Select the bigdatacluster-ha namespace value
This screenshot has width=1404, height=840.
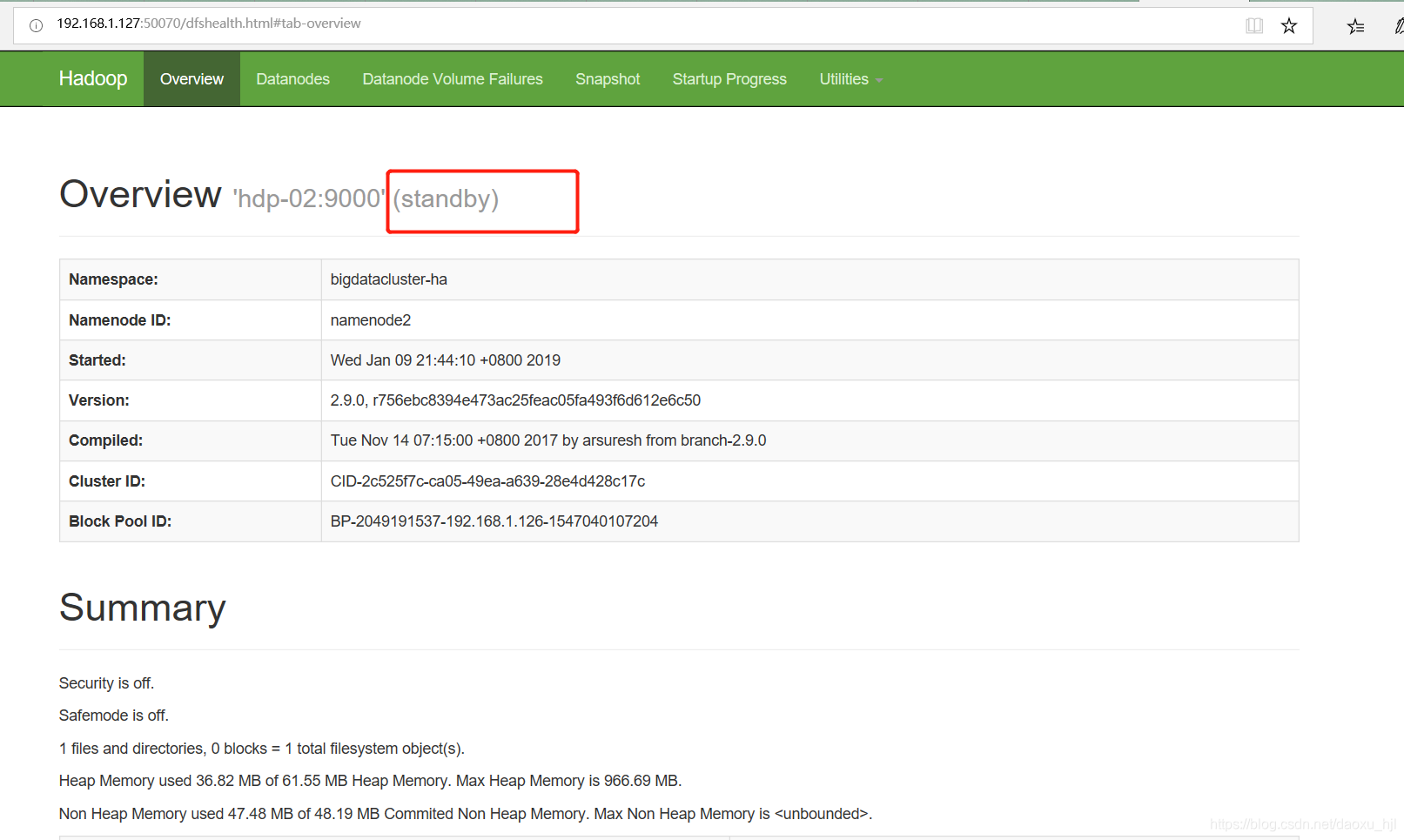tap(389, 279)
